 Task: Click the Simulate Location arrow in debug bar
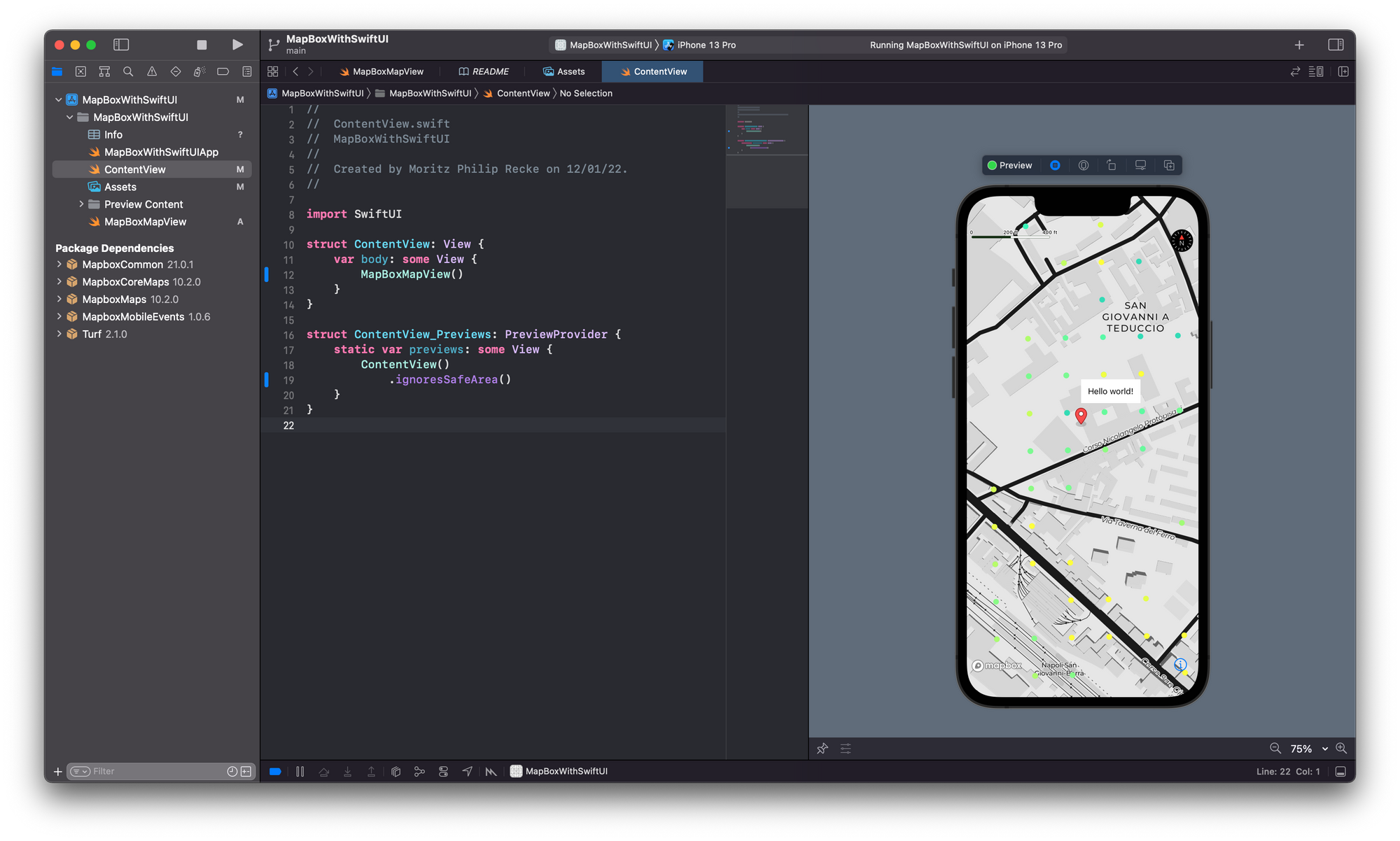pyautogui.click(x=467, y=771)
